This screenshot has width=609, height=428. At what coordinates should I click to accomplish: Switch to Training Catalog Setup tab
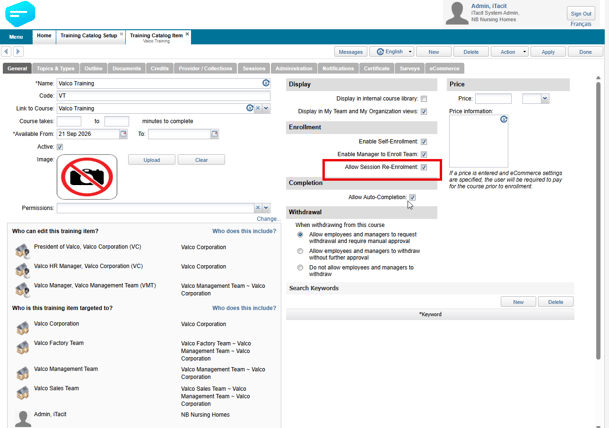pos(89,36)
